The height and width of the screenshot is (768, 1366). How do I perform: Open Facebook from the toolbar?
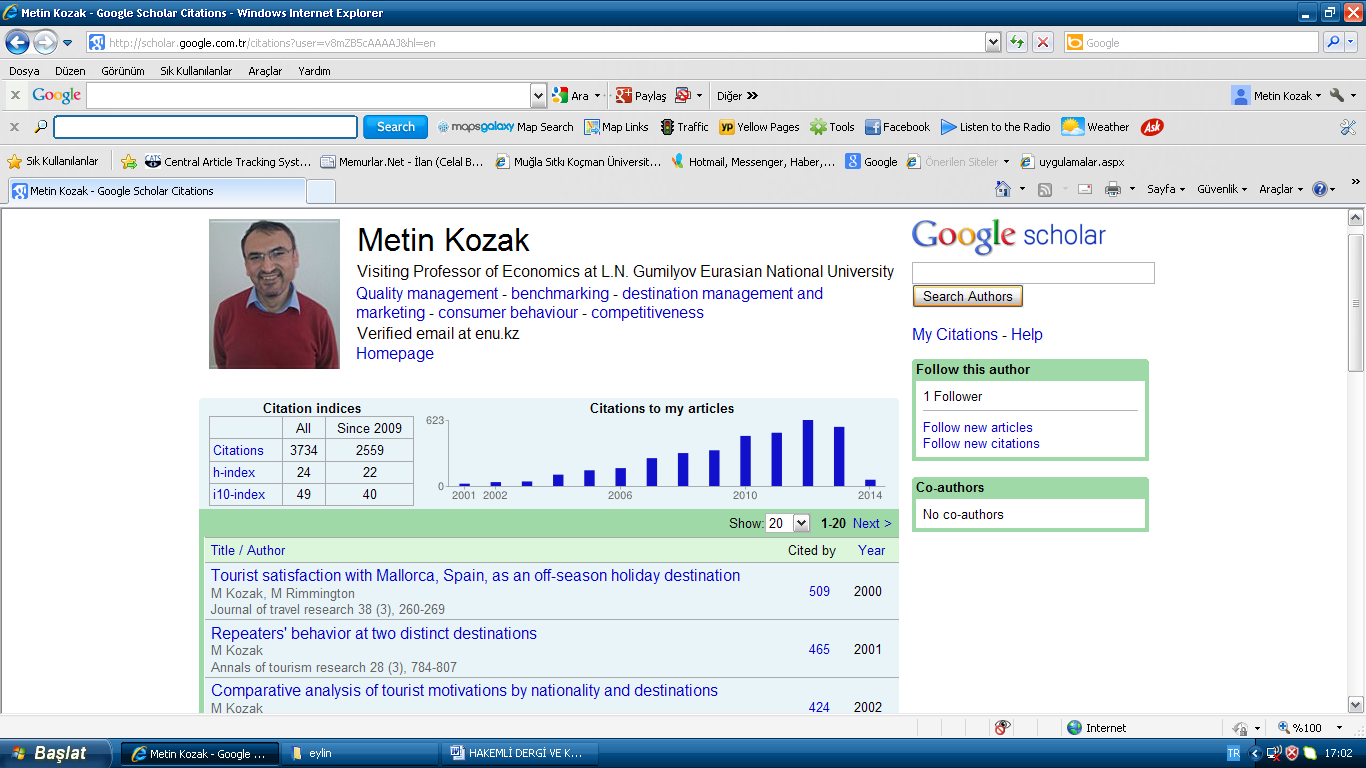[x=897, y=127]
